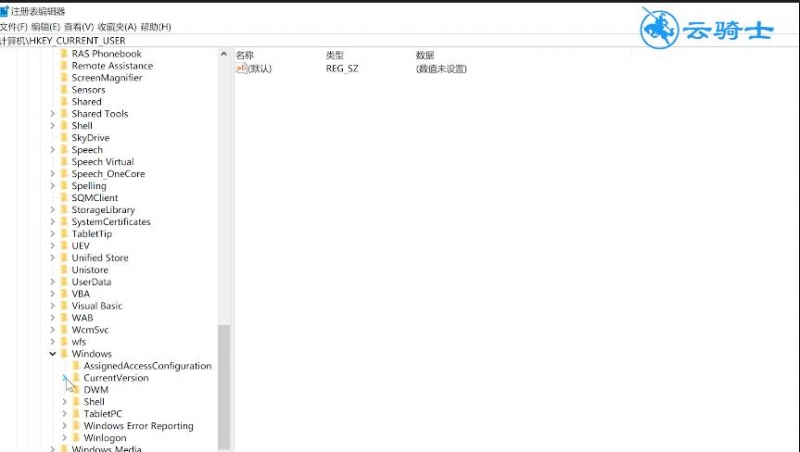
Task: Select the AssignedAccessConfiguration folder icon
Action: [x=77, y=366]
